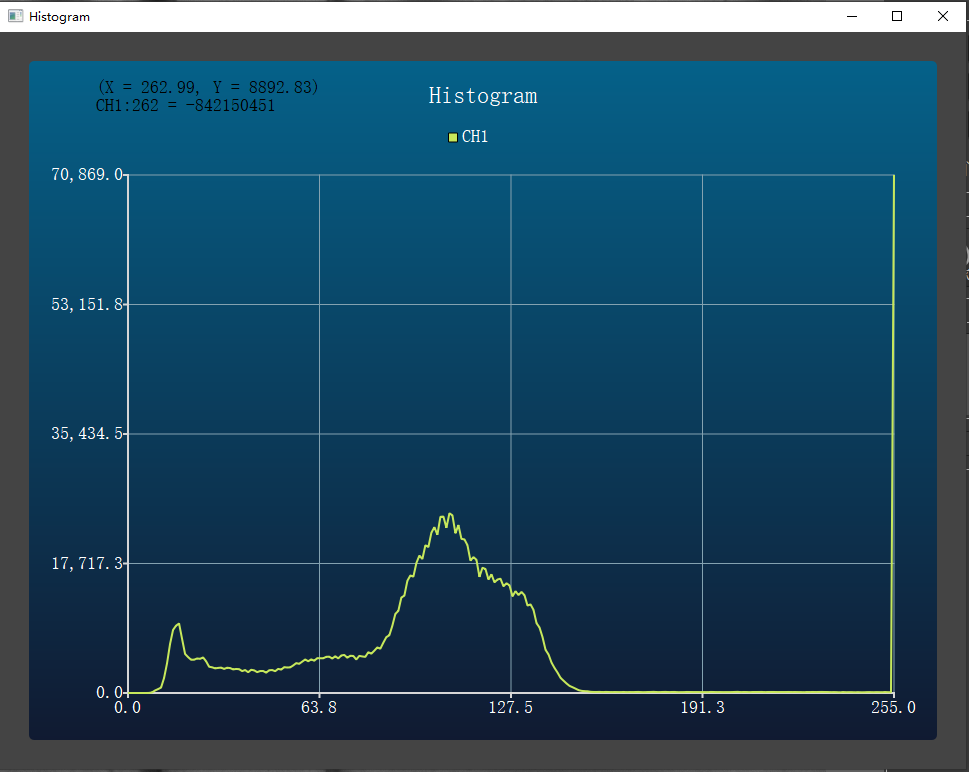Click the 255.0 axis label
Image resolution: width=969 pixels, height=772 pixels.
(893, 707)
